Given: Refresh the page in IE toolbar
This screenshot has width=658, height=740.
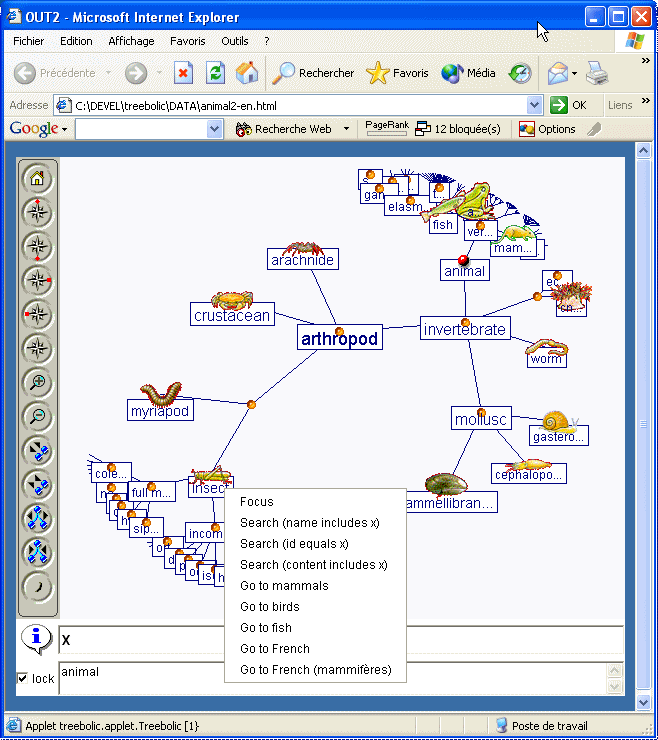Looking at the screenshot, I should pyautogui.click(x=215, y=73).
